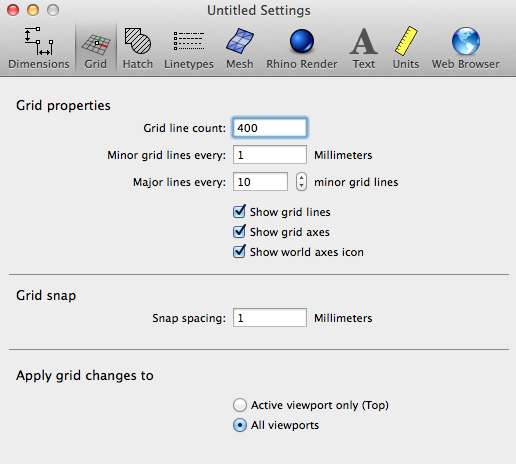Uncheck Show grid lines
This screenshot has width=516, height=464.
[x=239, y=212]
